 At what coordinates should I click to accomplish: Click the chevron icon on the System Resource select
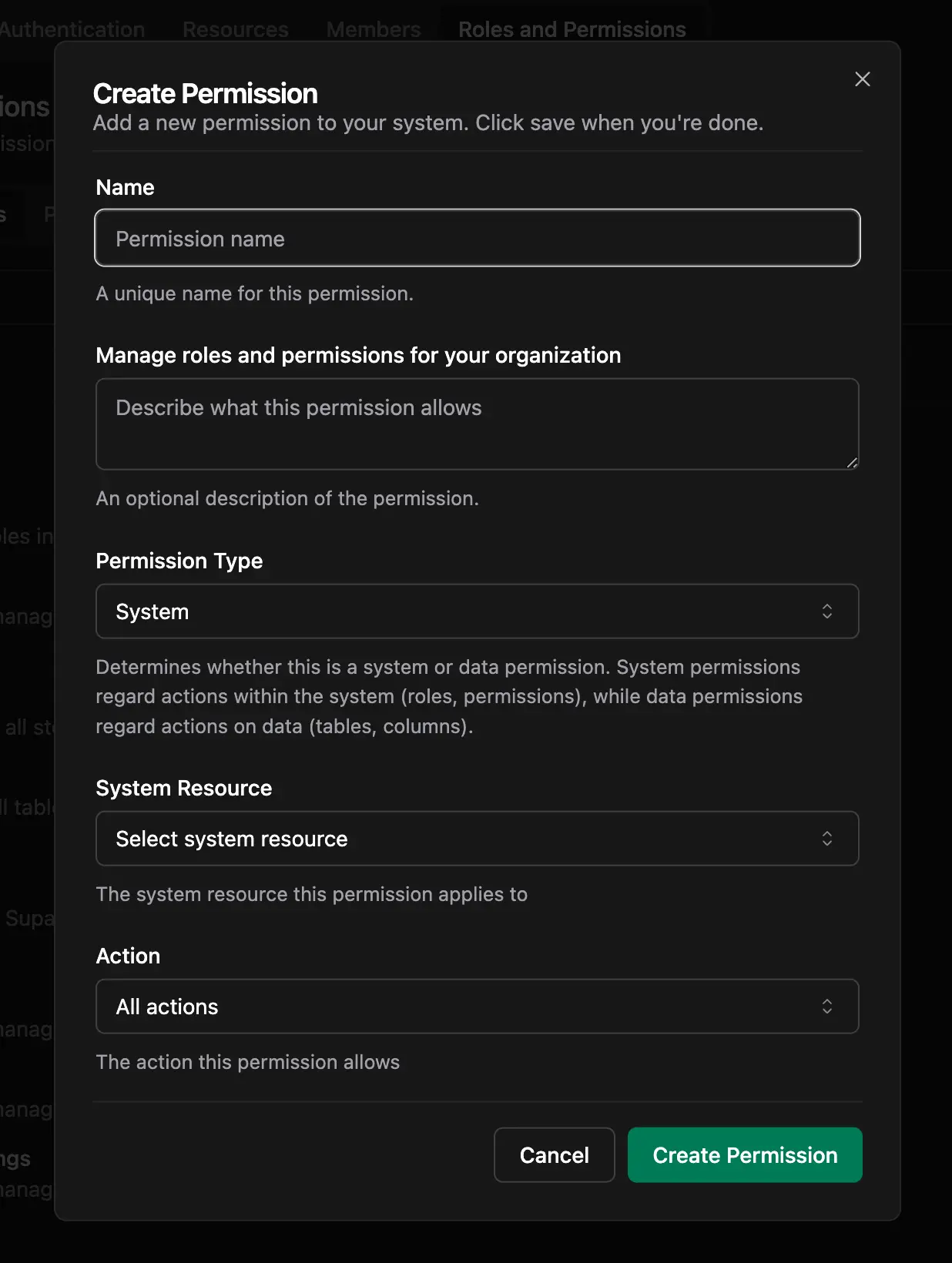[x=827, y=839]
